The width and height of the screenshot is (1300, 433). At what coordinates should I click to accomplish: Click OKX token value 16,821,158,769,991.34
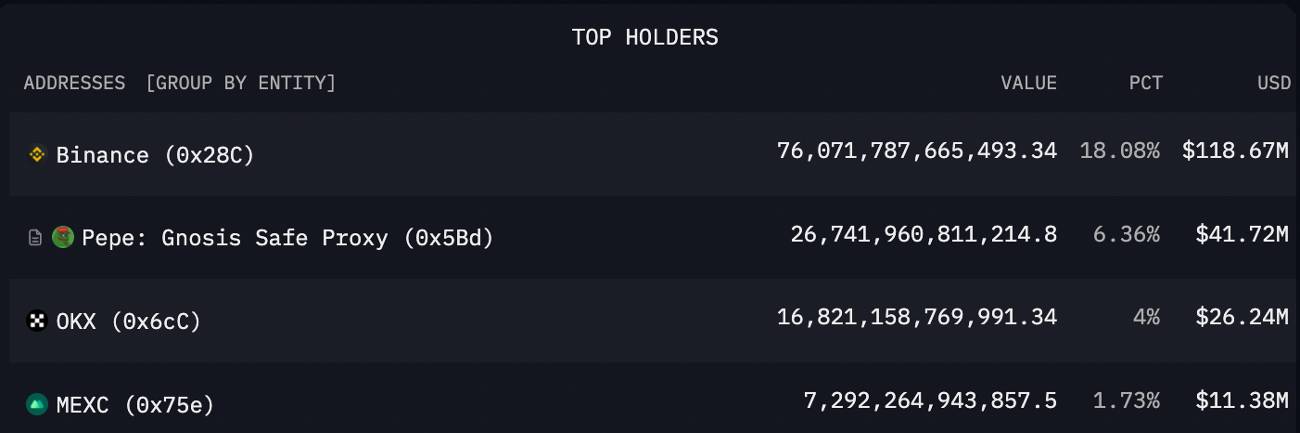tap(917, 317)
